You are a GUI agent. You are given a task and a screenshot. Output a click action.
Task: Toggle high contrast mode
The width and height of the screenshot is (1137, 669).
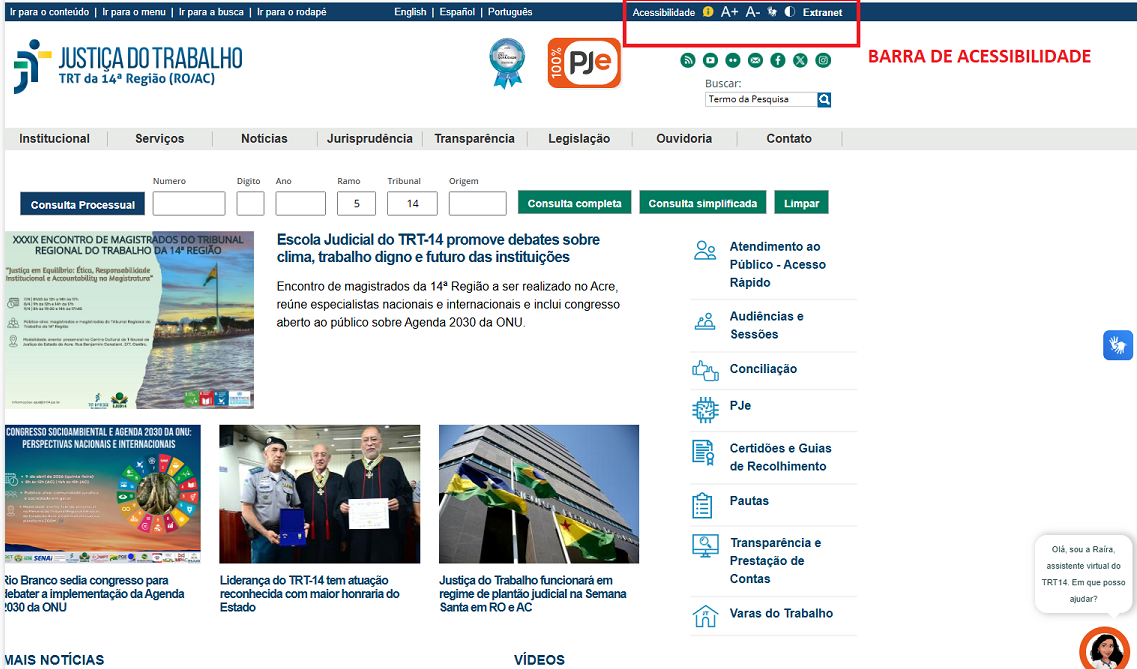[789, 12]
